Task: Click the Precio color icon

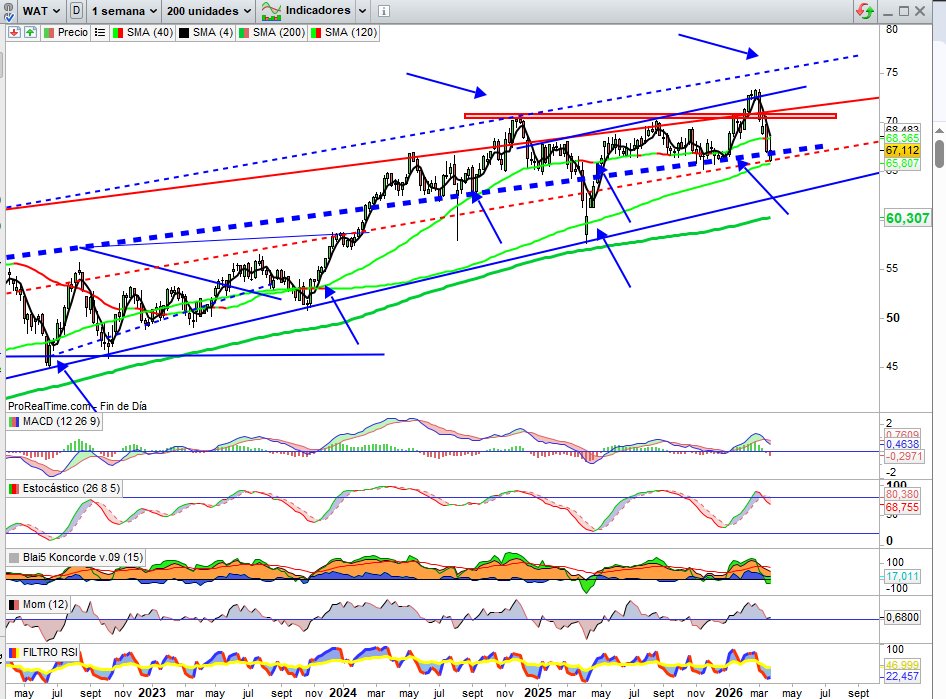Action: (49, 33)
